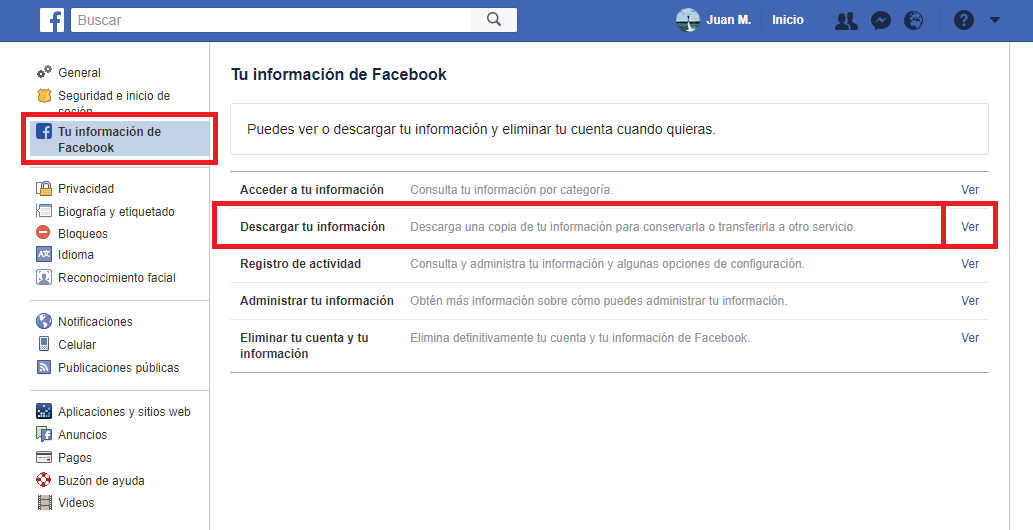Click Ver for Acceder a tu información
Image resolution: width=1033 pixels, height=530 pixels.
tap(970, 189)
